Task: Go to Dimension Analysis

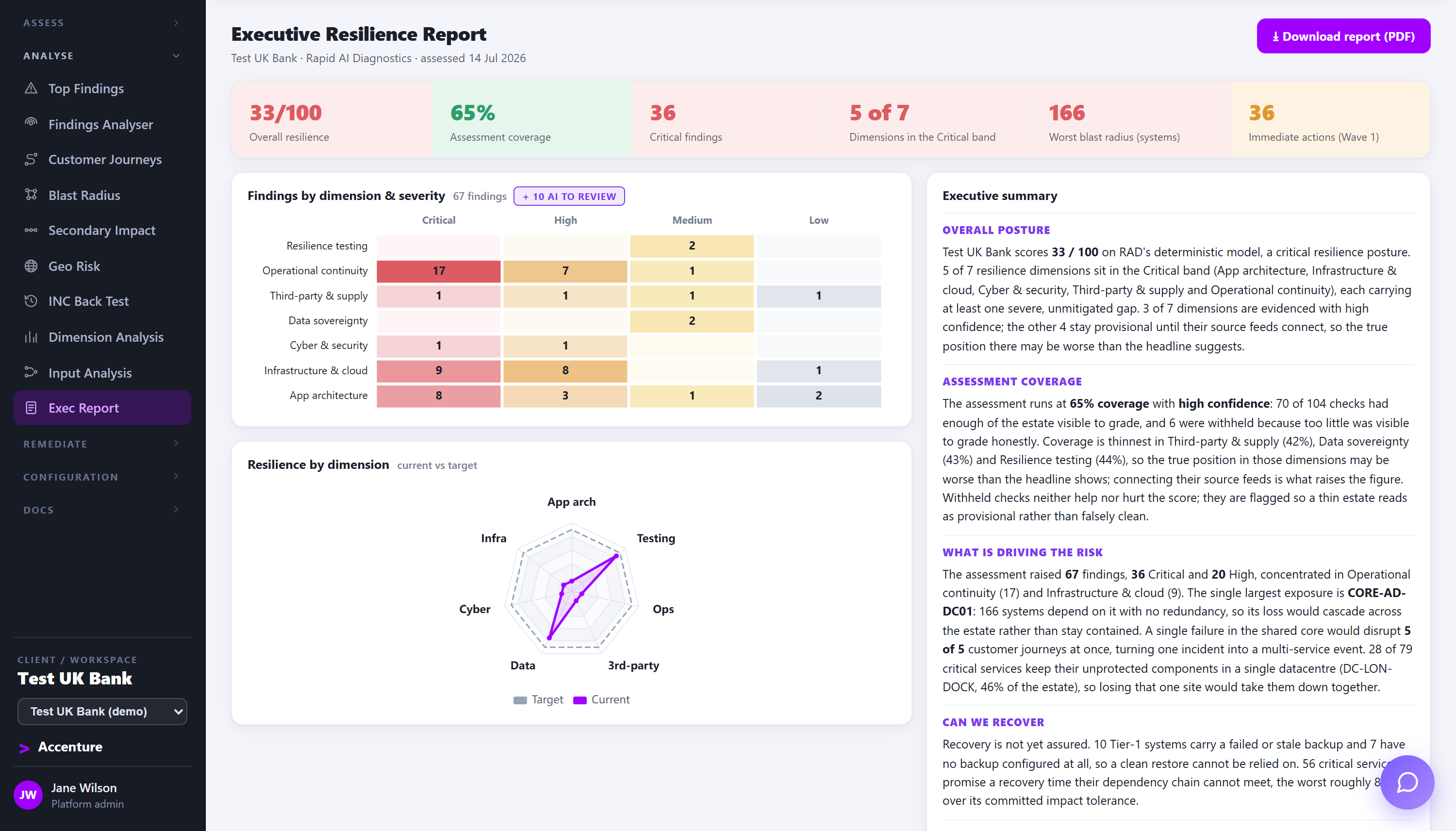Action: pyautogui.click(x=102, y=337)
